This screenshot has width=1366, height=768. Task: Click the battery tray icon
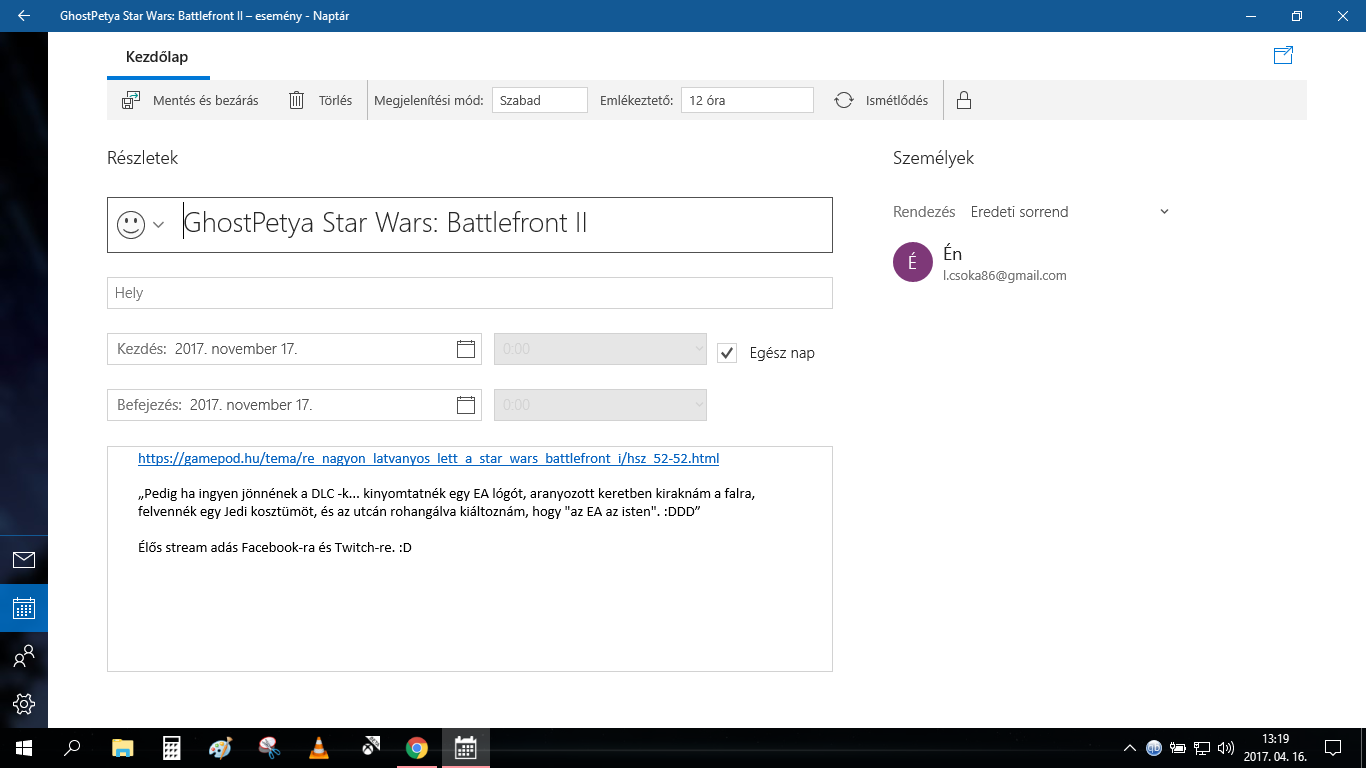[1178, 748]
